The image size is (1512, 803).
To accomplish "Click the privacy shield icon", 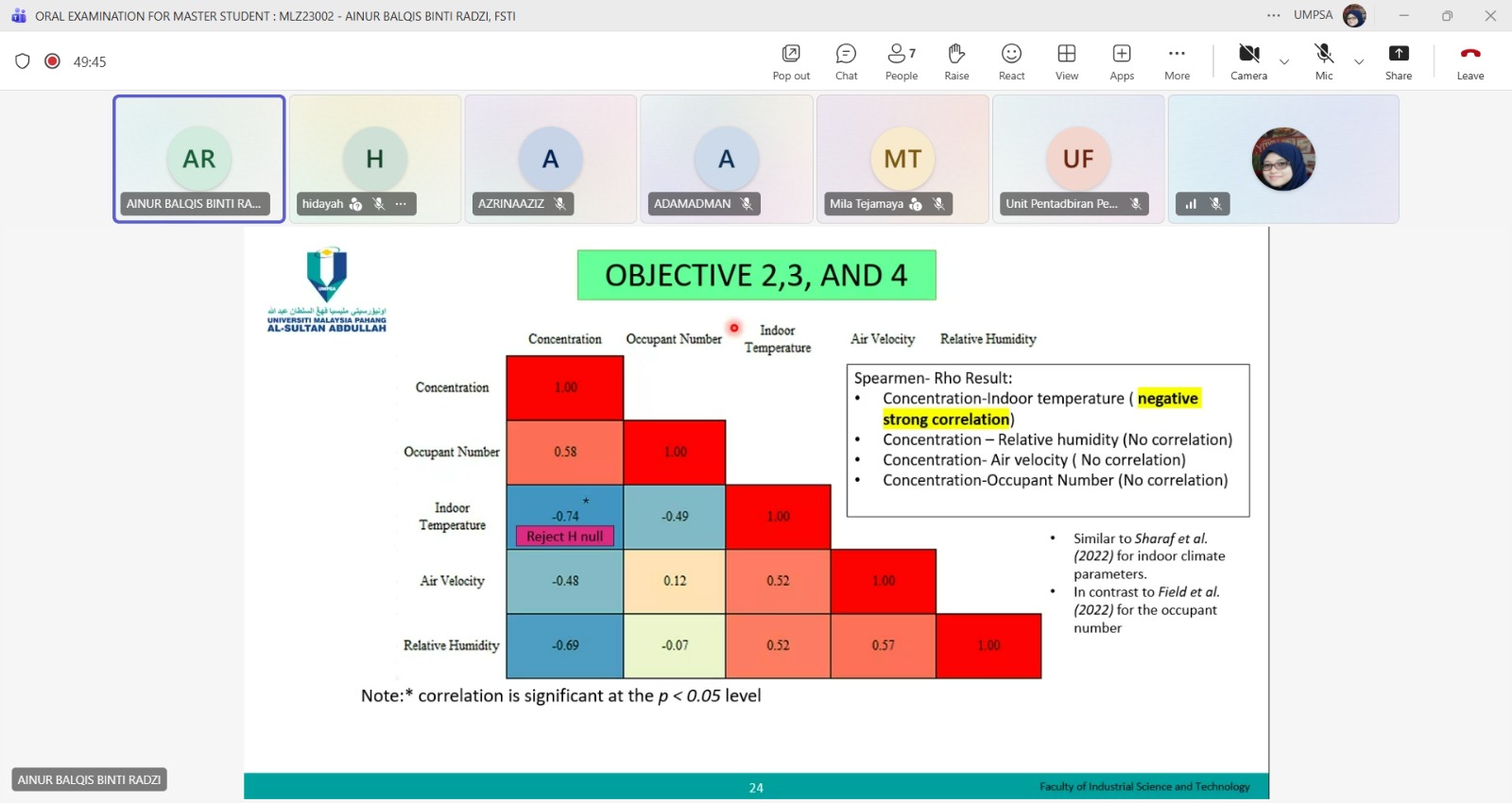I will pyautogui.click(x=23, y=61).
